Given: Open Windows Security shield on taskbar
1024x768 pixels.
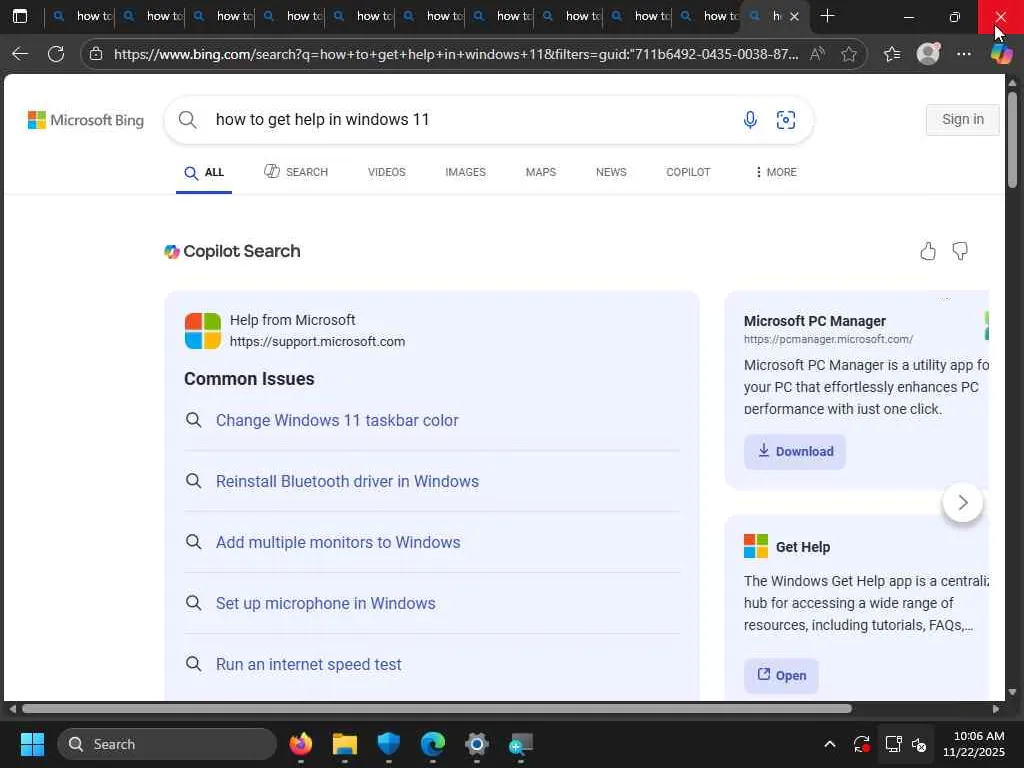Looking at the screenshot, I should click(x=389, y=744).
